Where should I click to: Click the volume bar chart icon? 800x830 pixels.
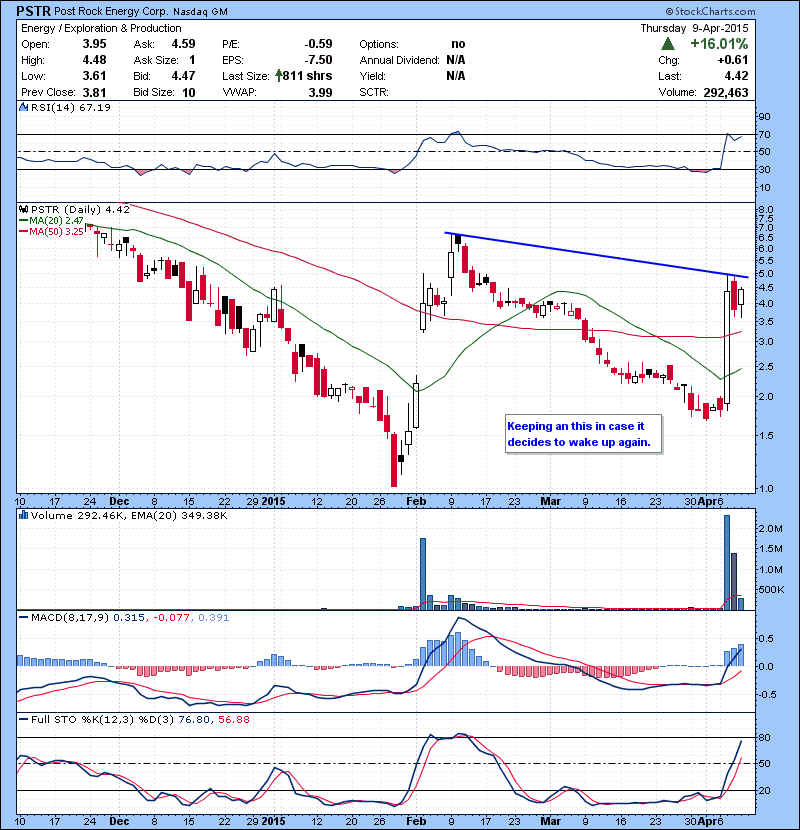23,515
